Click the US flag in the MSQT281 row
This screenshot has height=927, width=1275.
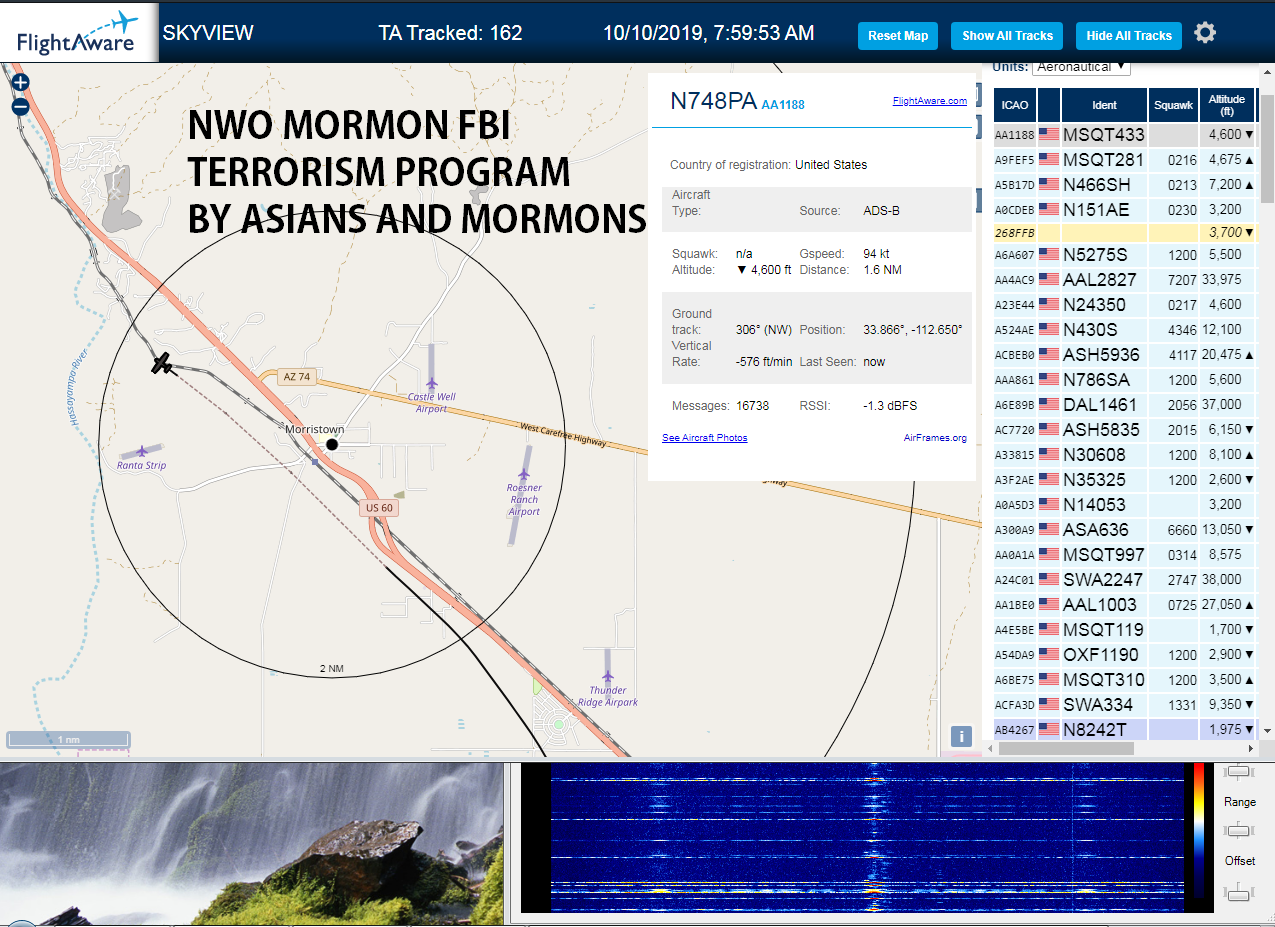click(x=1049, y=159)
